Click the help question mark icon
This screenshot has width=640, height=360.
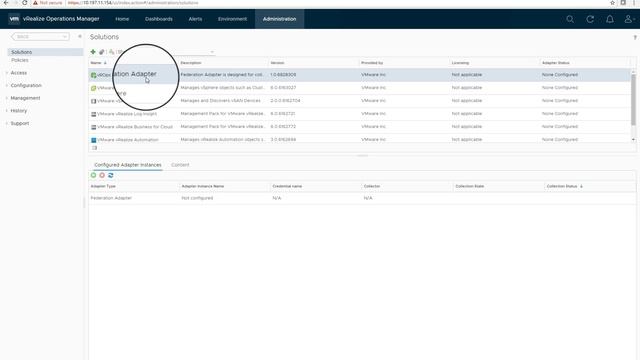pos(635,38)
